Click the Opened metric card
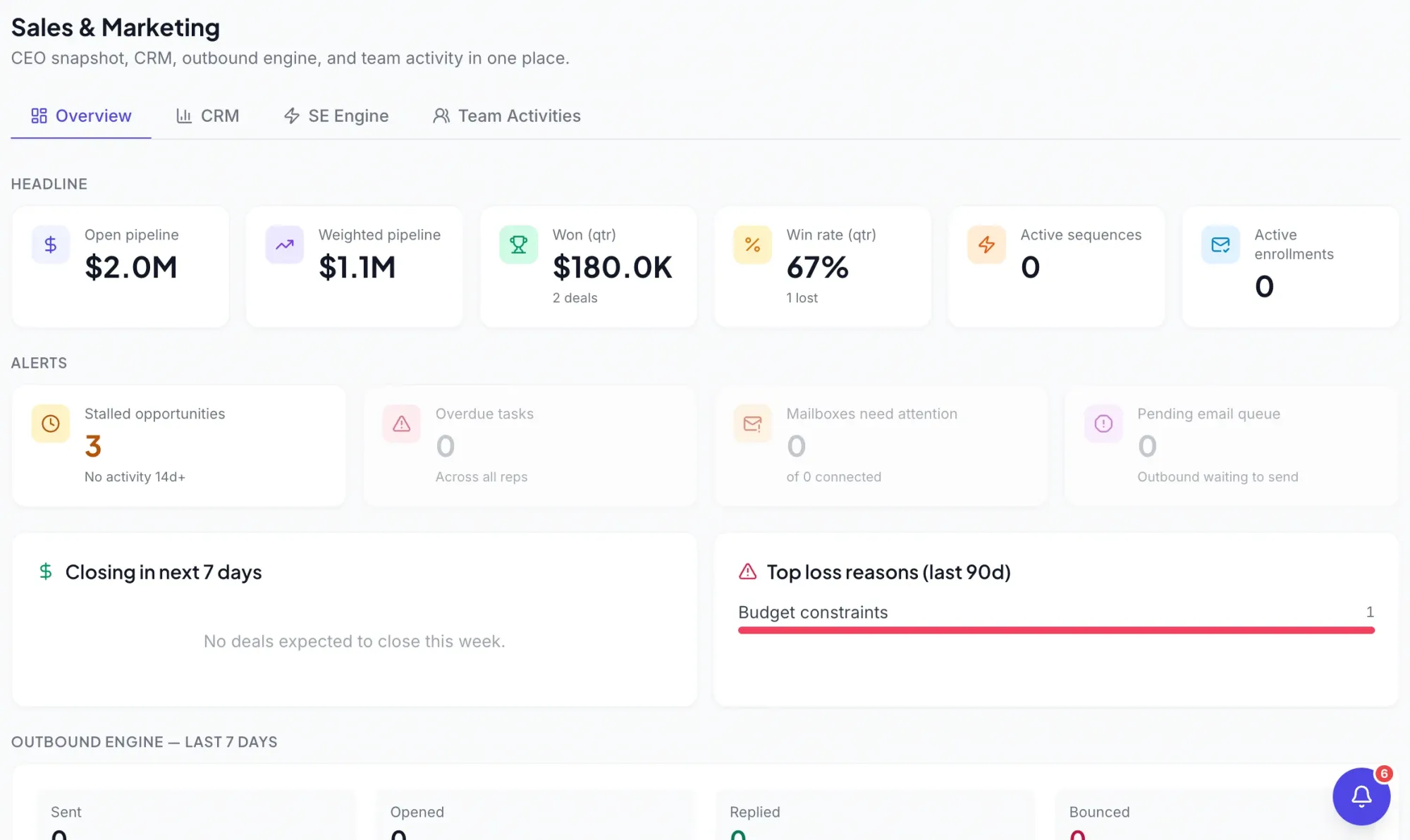Viewport: 1410px width, 840px height. [x=536, y=815]
